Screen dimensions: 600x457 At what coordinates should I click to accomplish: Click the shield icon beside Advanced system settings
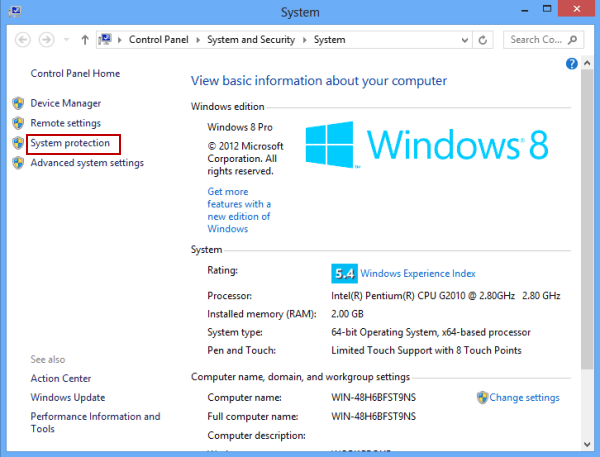click(18, 163)
